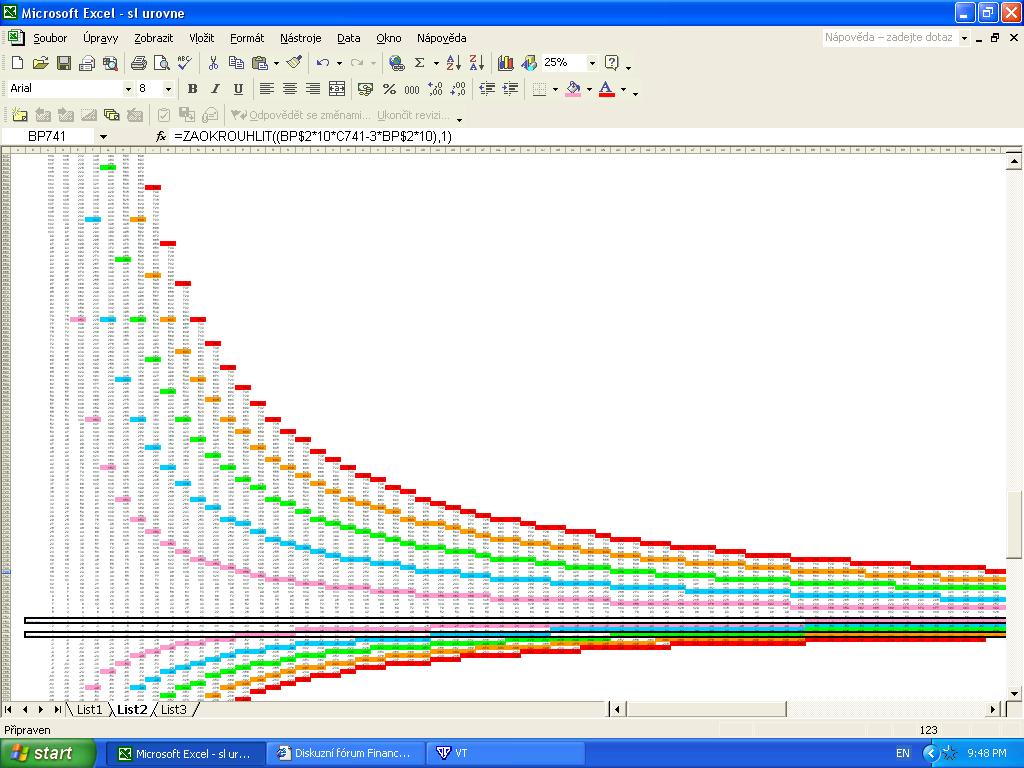The image size is (1024, 768).
Task: Open the Formát menu
Action: coord(247,38)
